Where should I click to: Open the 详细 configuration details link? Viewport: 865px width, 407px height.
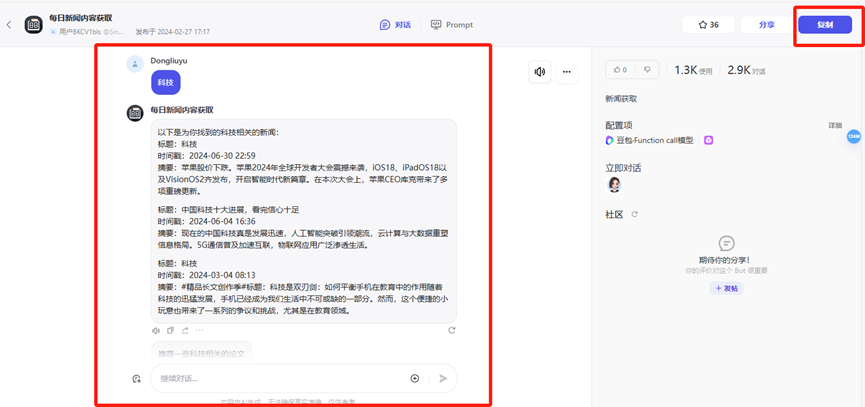[835, 126]
